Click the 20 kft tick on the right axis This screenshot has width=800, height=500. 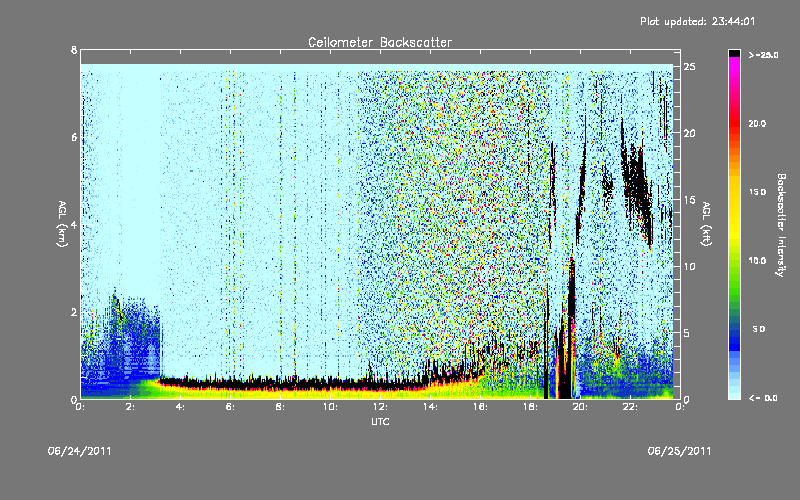click(x=689, y=133)
